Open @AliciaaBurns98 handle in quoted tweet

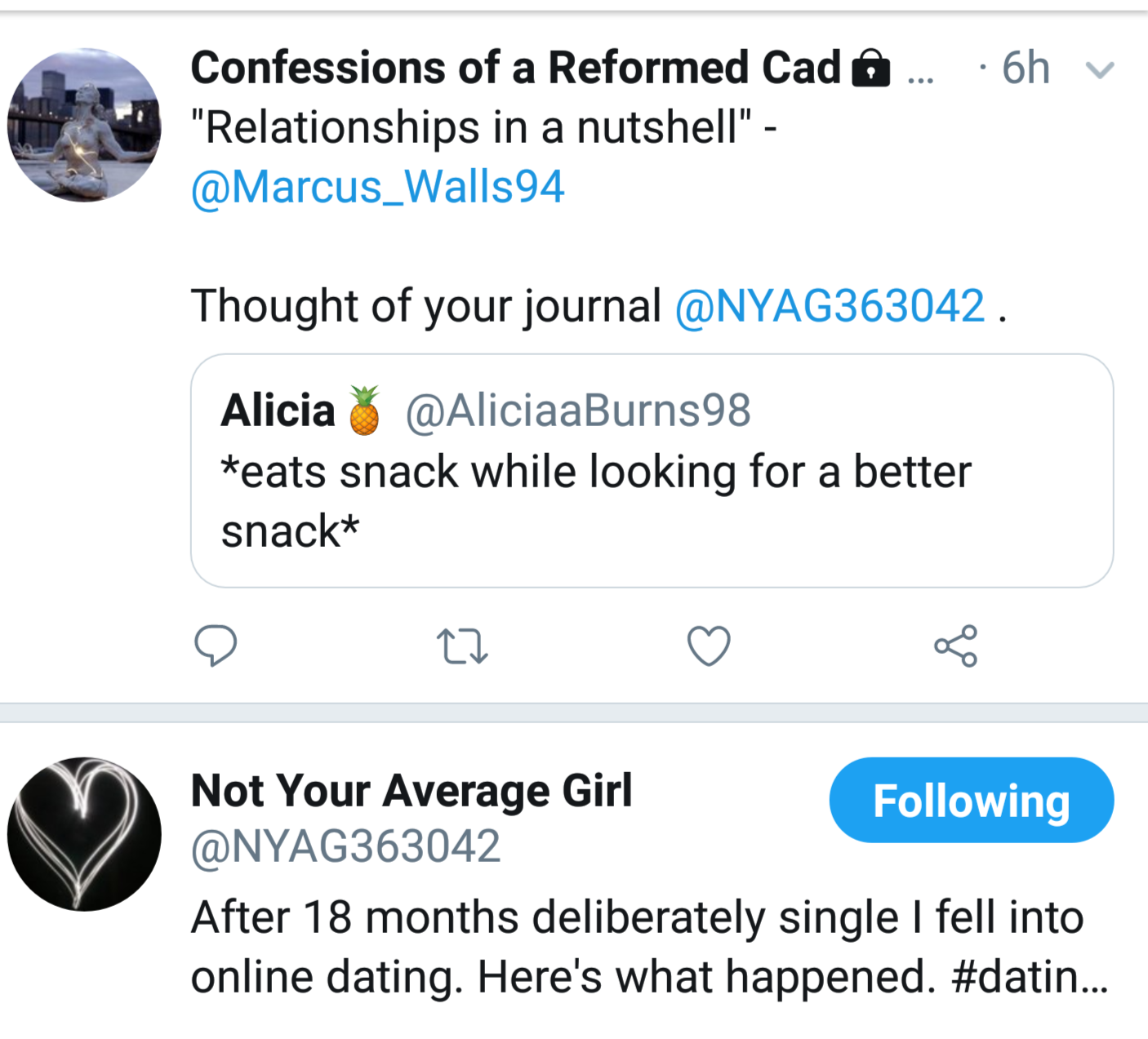click(x=578, y=411)
